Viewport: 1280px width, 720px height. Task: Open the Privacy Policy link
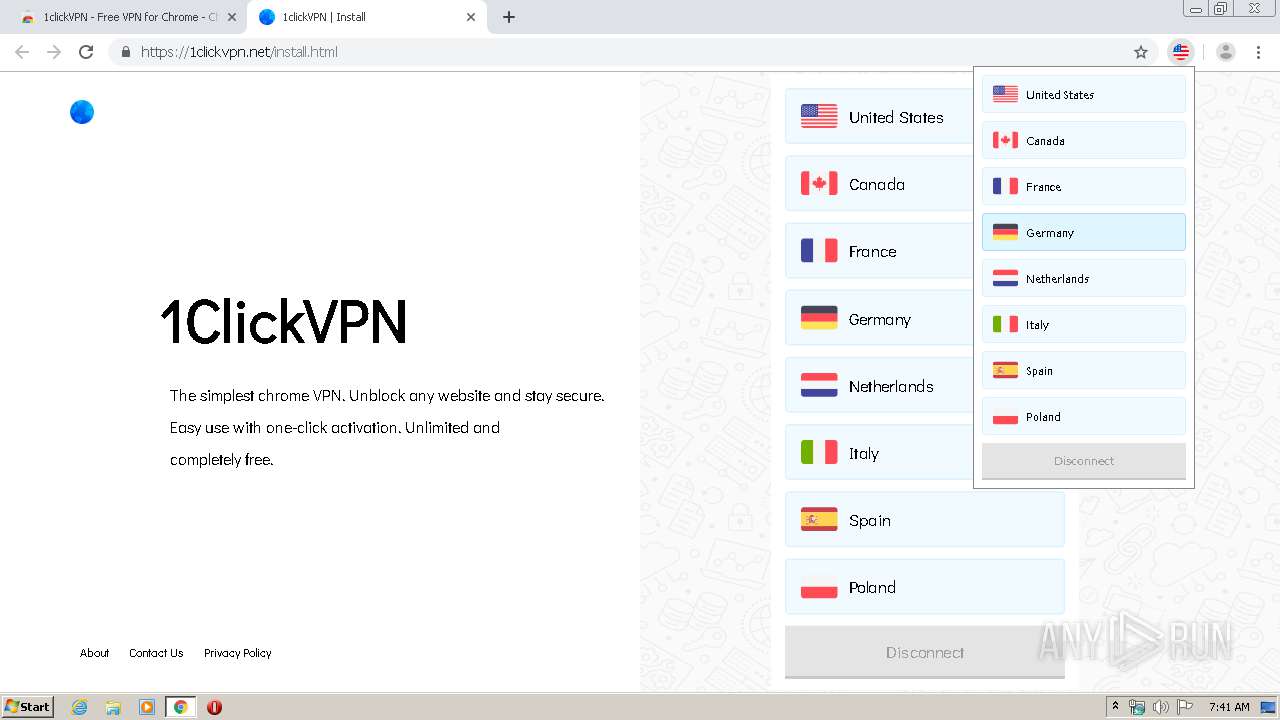click(238, 653)
